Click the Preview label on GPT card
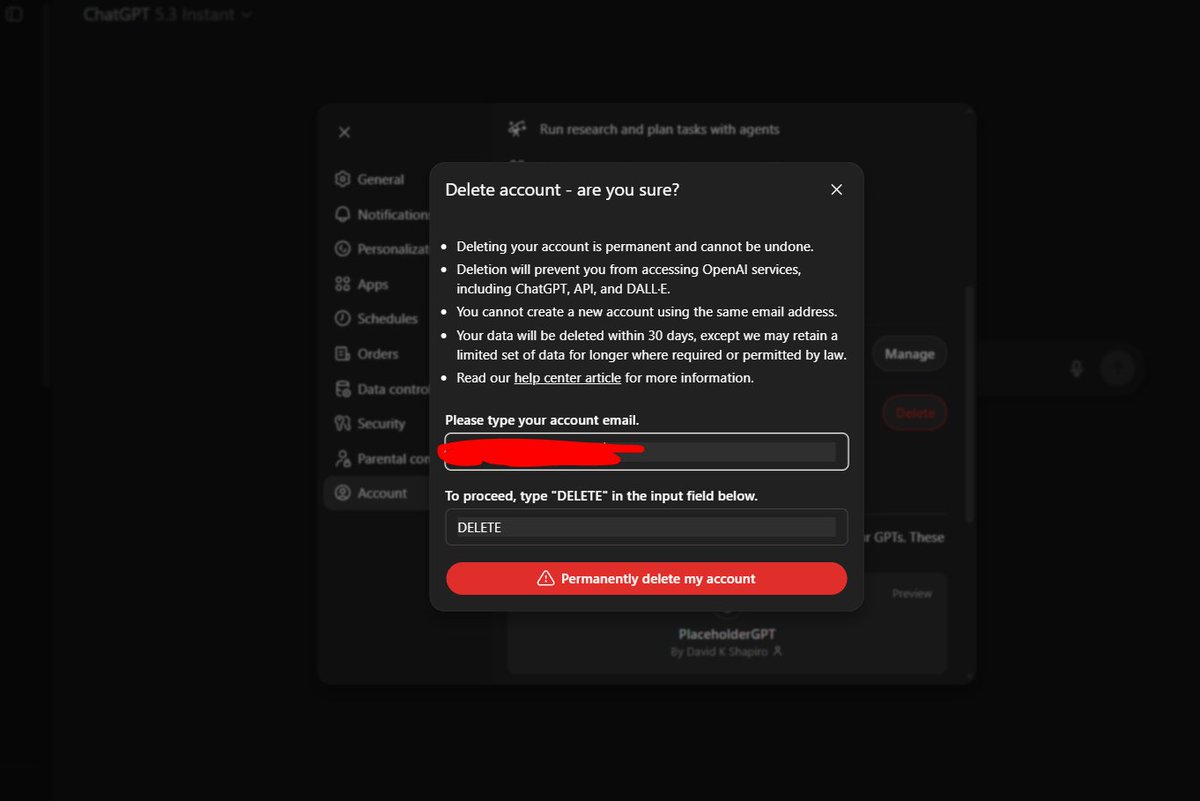The width and height of the screenshot is (1200, 801). [912, 594]
